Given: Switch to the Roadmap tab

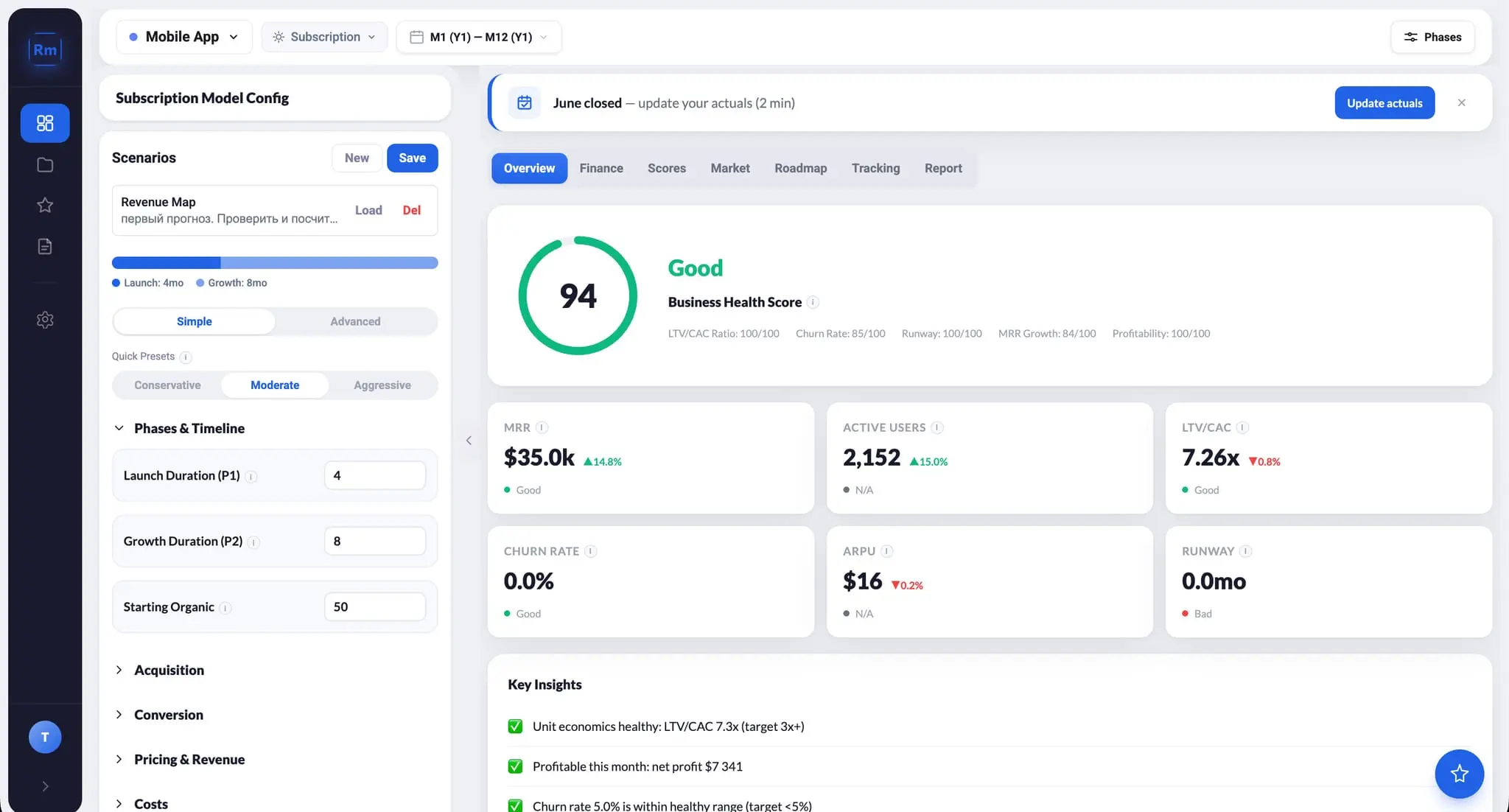Looking at the screenshot, I should pyautogui.click(x=801, y=168).
